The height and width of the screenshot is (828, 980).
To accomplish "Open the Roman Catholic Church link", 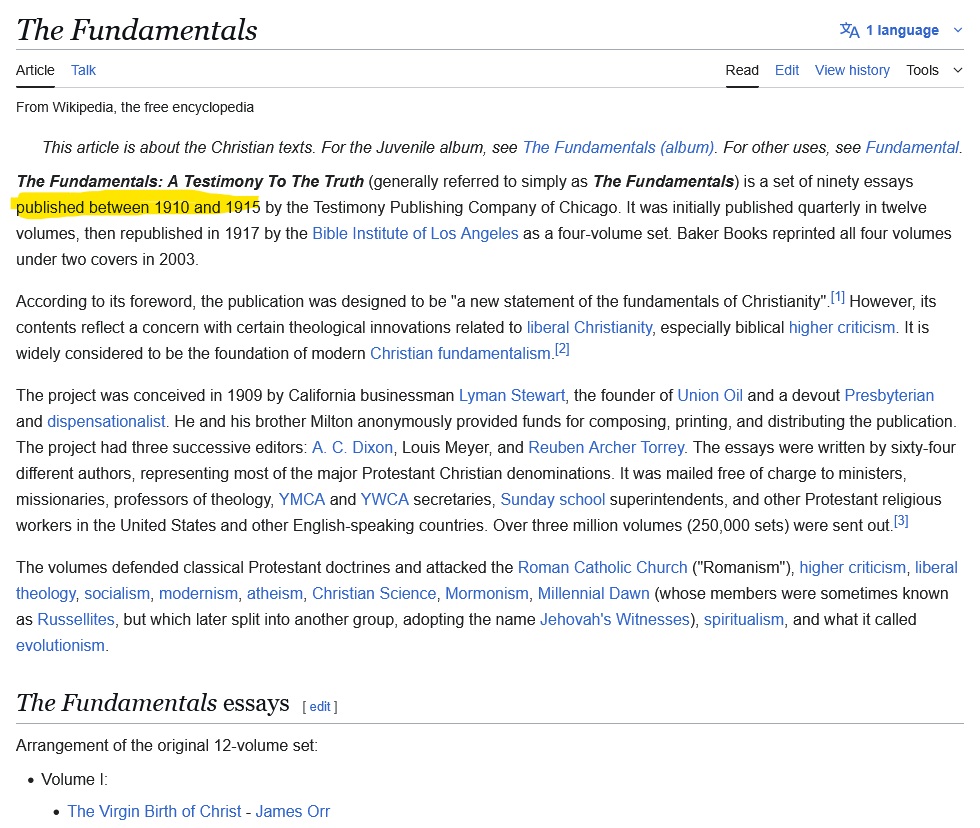I will tap(602, 567).
